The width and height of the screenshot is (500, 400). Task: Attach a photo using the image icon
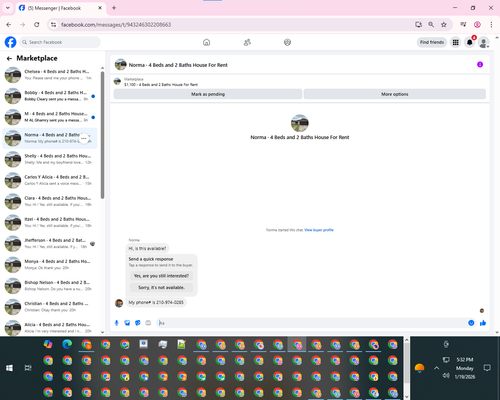tap(127, 323)
